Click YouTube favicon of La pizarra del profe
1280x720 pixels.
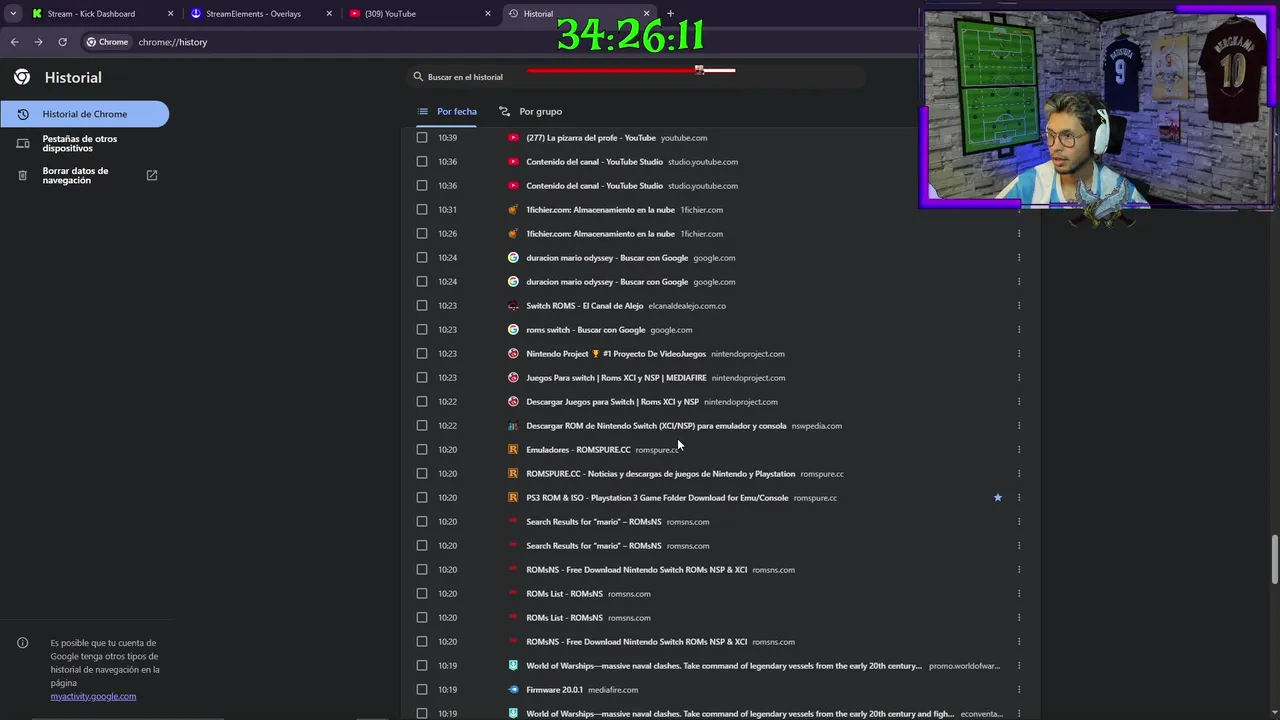pos(513,138)
